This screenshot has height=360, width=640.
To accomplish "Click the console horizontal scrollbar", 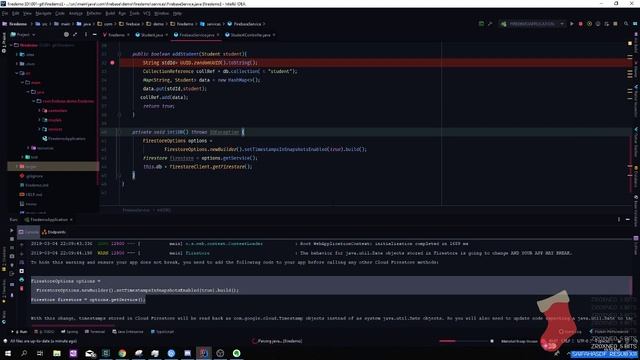I will click(73, 326).
